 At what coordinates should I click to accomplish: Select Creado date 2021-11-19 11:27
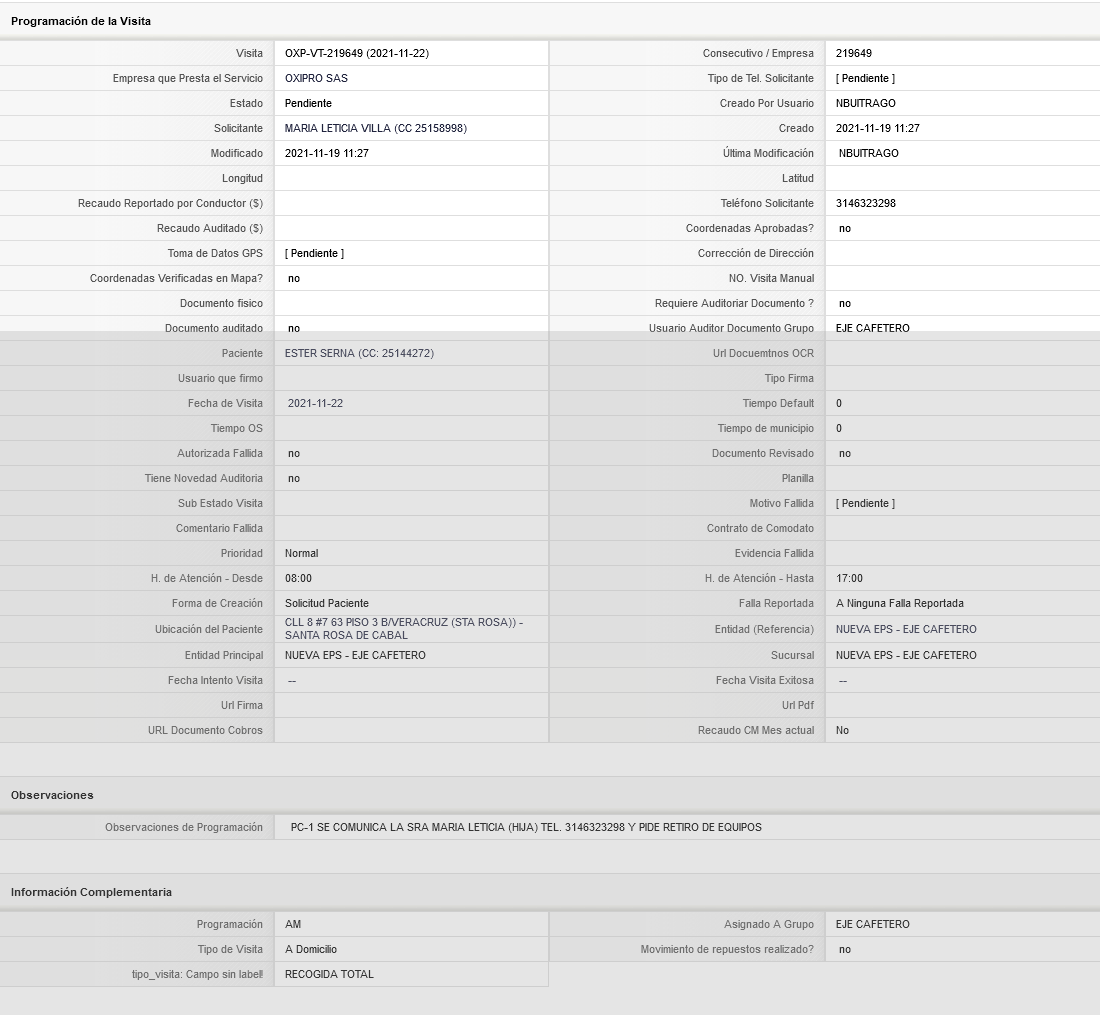(x=878, y=128)
